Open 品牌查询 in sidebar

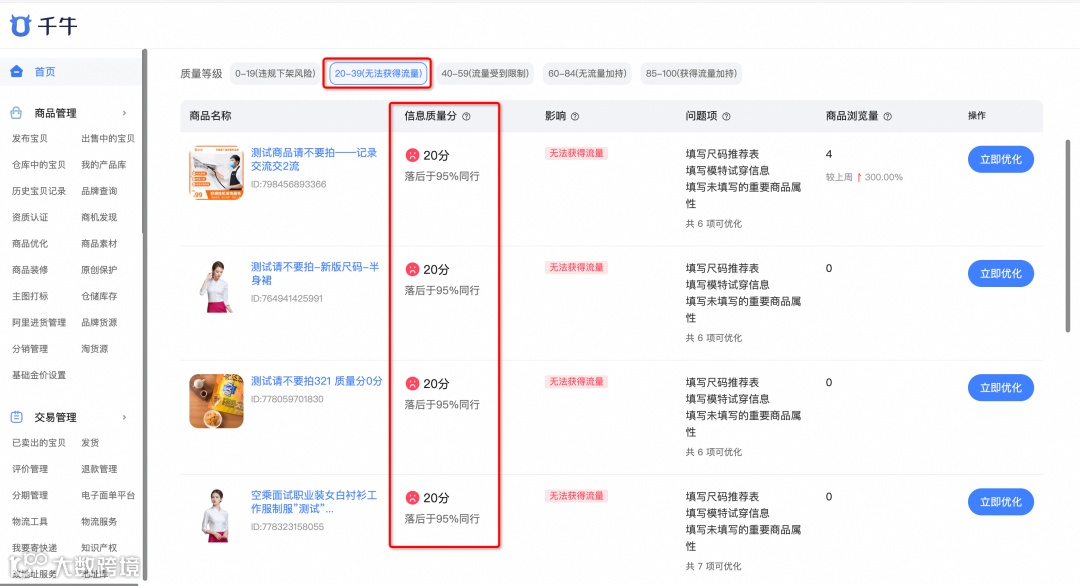(99, 191)
